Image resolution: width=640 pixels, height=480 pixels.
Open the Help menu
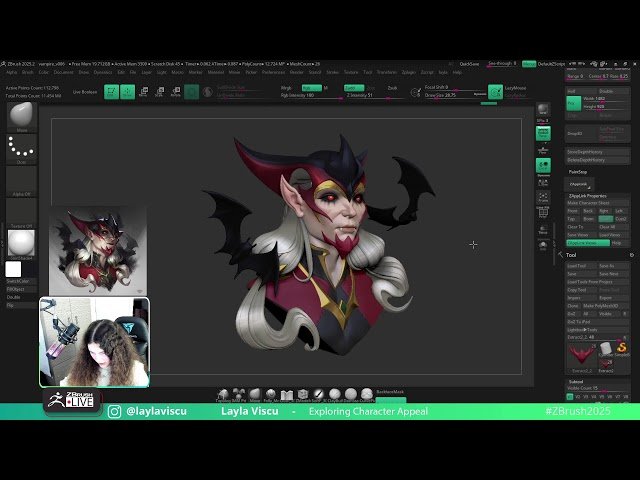click(x=457, y=72)
